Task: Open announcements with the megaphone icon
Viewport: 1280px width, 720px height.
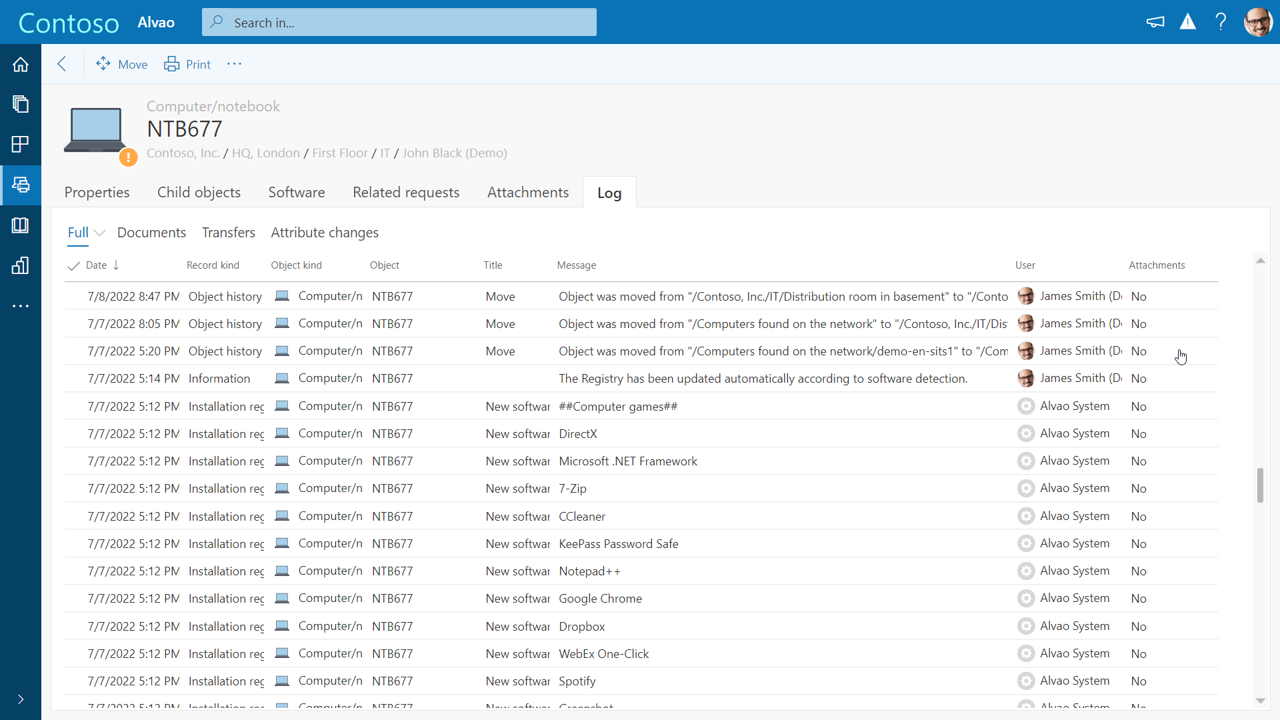Action: (1155, 20)
